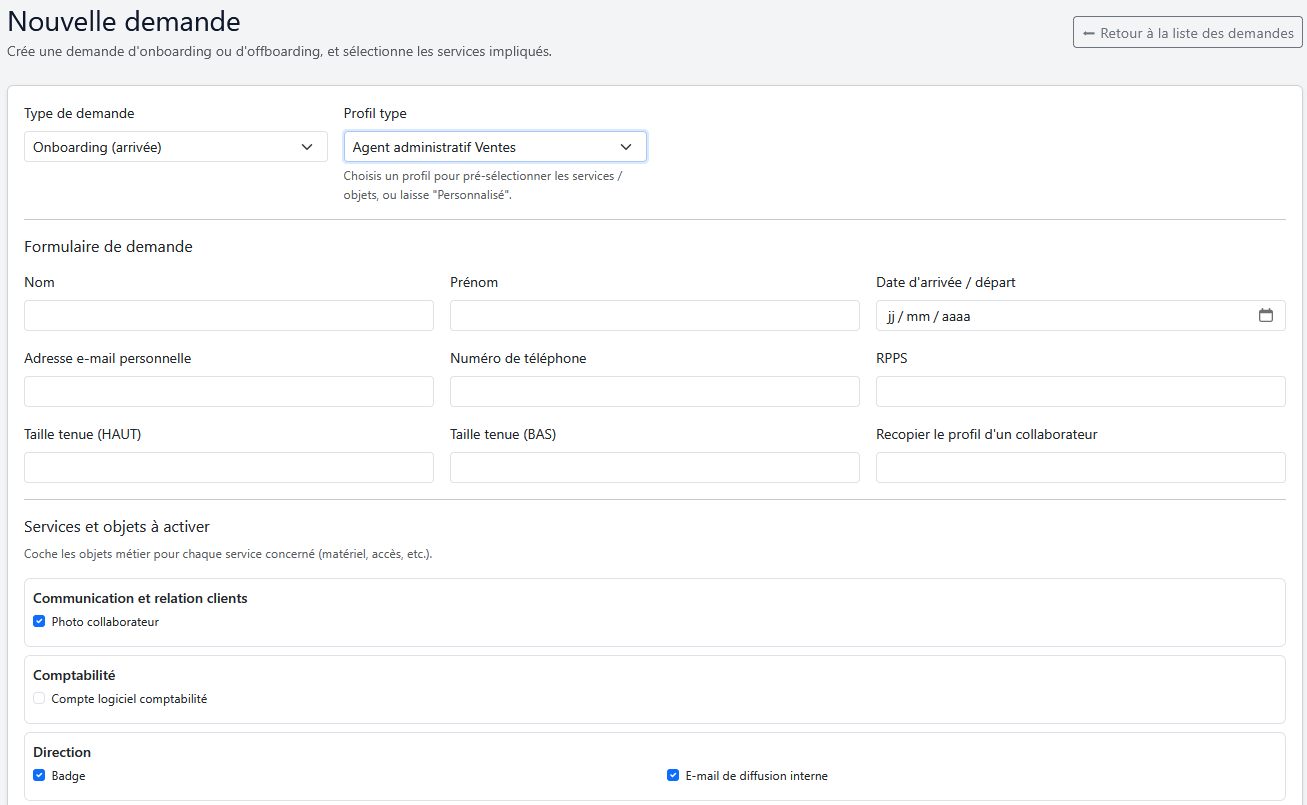Image resolution: width=1307 pixels, height=805 pixels.
Task: Focus the Taille tenue (HAUT) field
Action: pos(229,468)
